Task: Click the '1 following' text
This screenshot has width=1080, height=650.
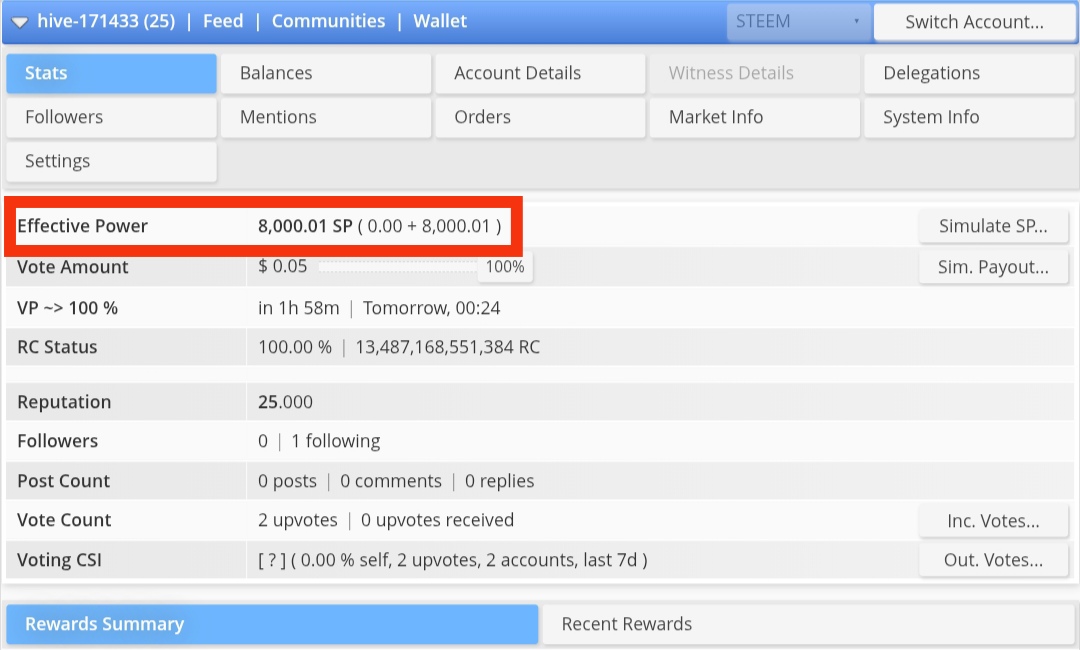Action: [335, 441]
